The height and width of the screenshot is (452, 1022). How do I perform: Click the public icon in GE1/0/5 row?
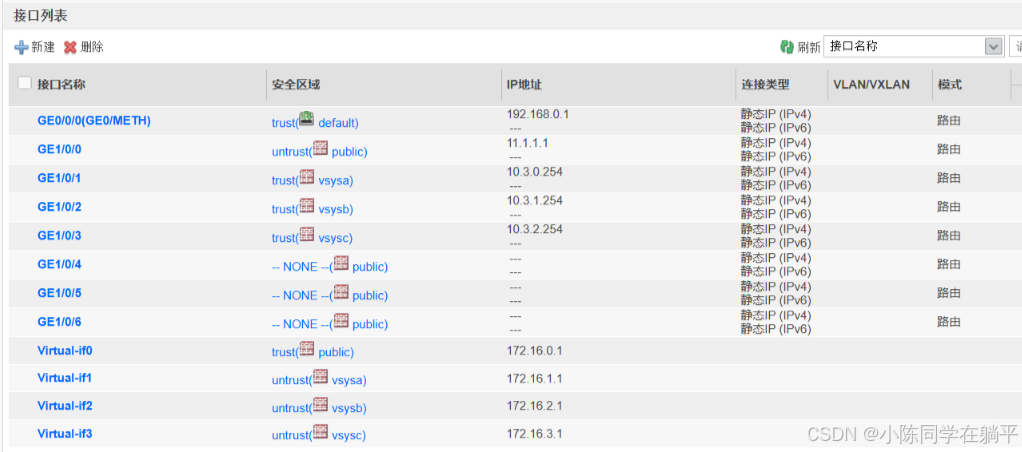coord(341,292)
